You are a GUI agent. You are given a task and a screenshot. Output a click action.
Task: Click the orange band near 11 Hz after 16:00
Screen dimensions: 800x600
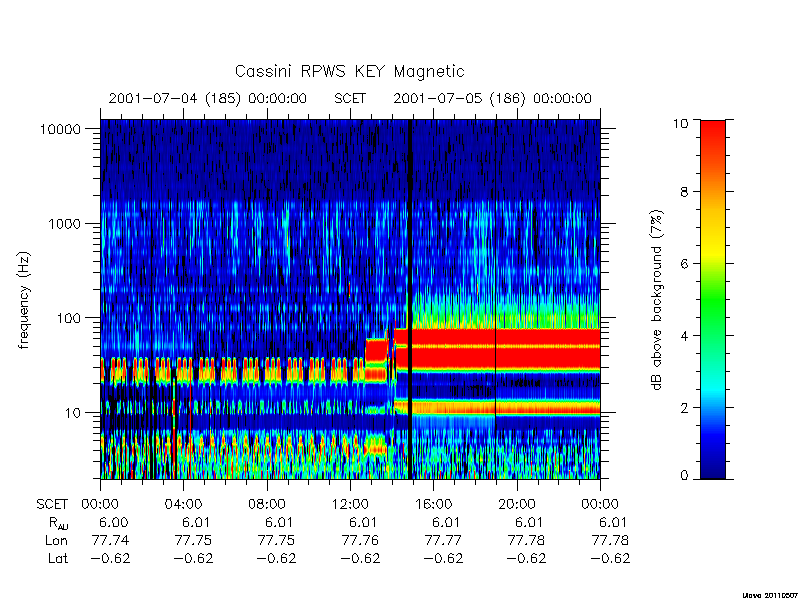pos(506,407)
